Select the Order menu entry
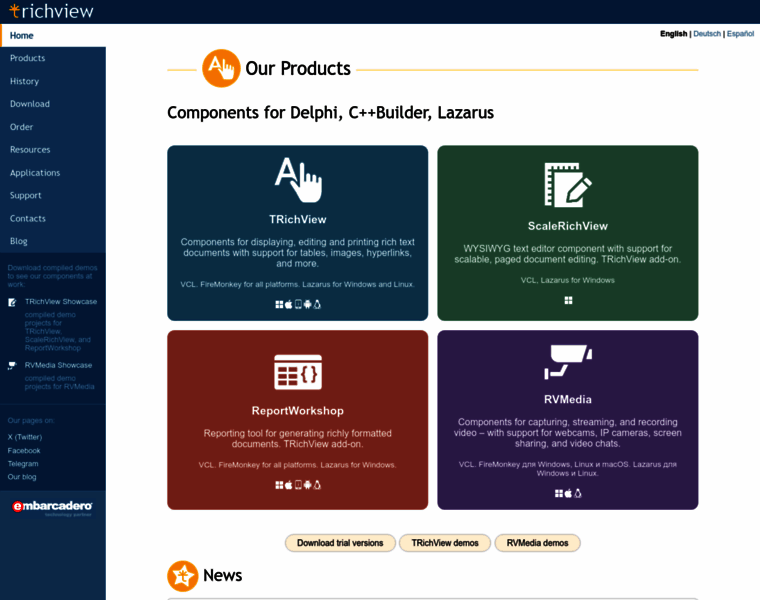 (x=22, y=127)
